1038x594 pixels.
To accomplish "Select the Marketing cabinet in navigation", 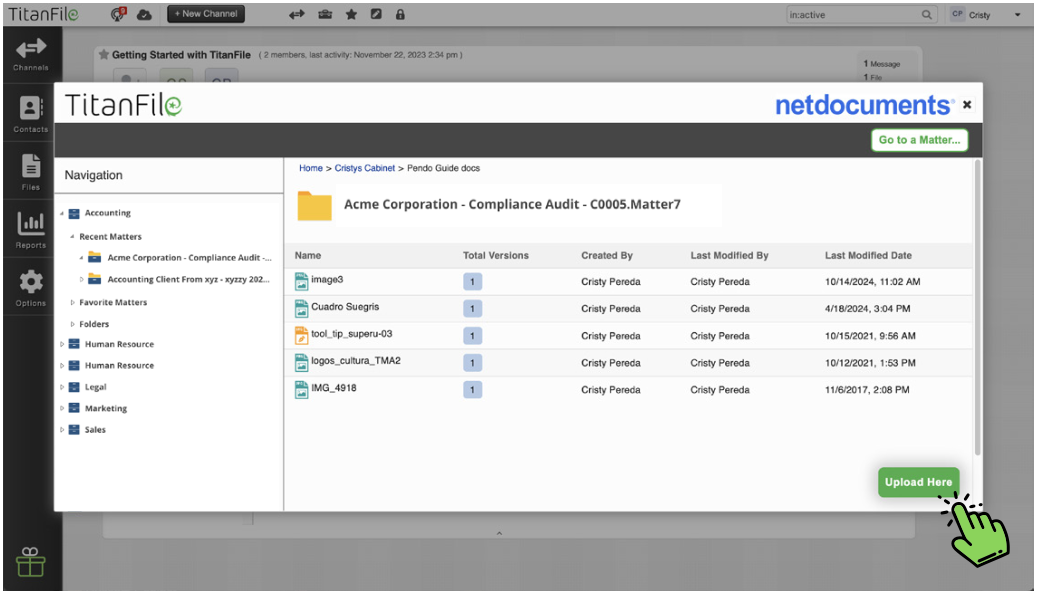I will (x=105, y=409).
